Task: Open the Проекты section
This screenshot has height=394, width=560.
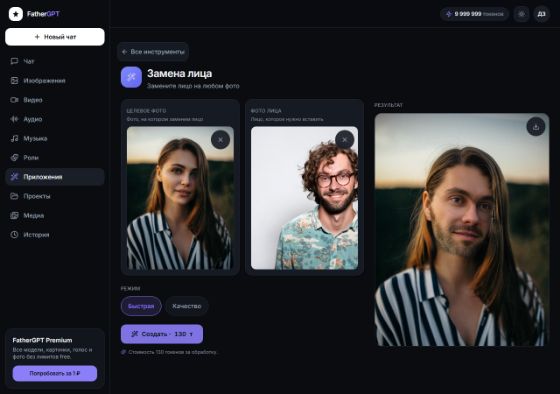Action: pos(55,196)
